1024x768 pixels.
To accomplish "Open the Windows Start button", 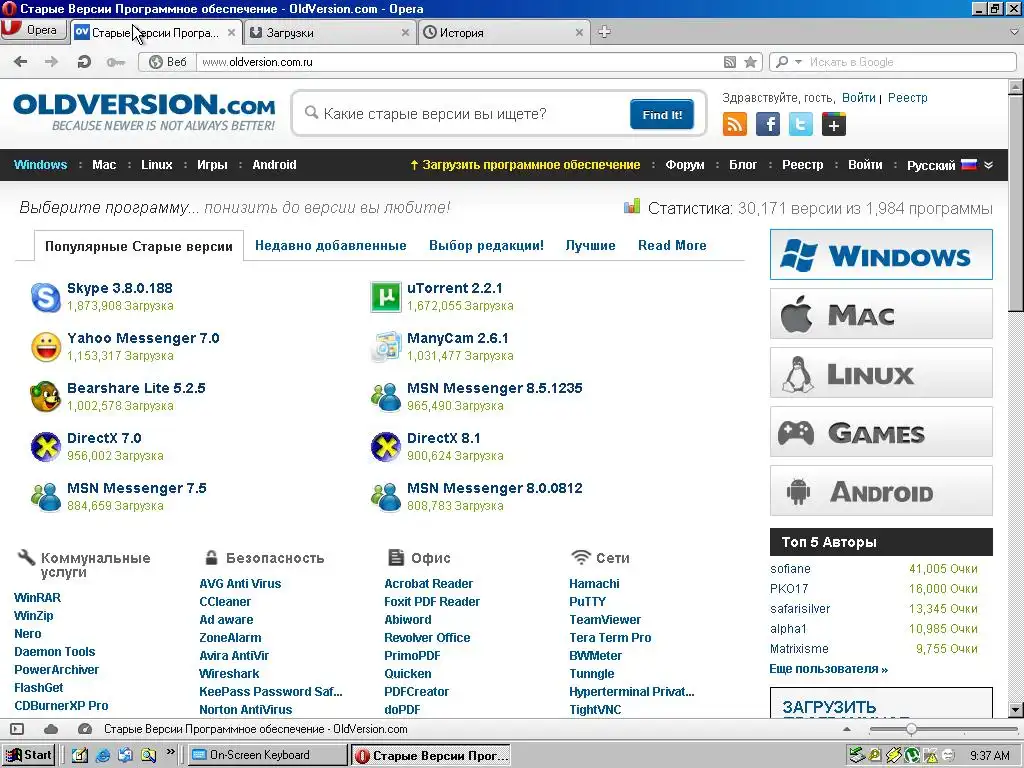I will click(28, 755).
